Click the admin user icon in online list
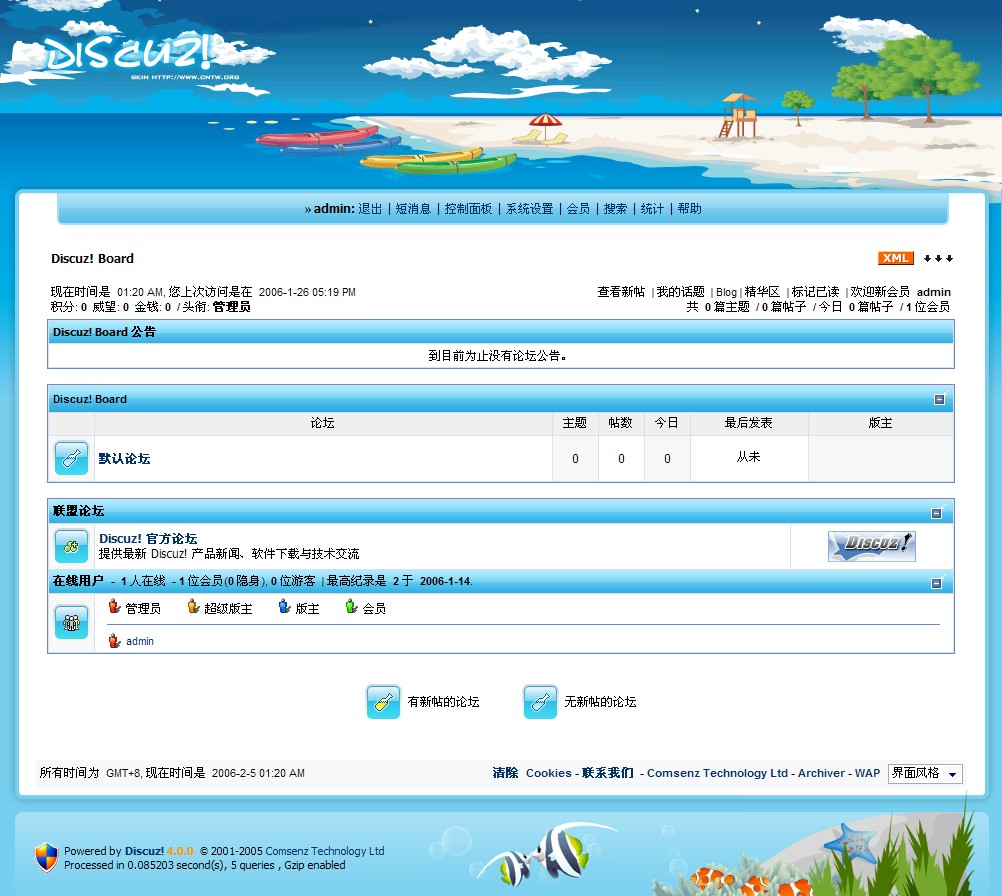1002x896 pixels. [x=114, y=641]
